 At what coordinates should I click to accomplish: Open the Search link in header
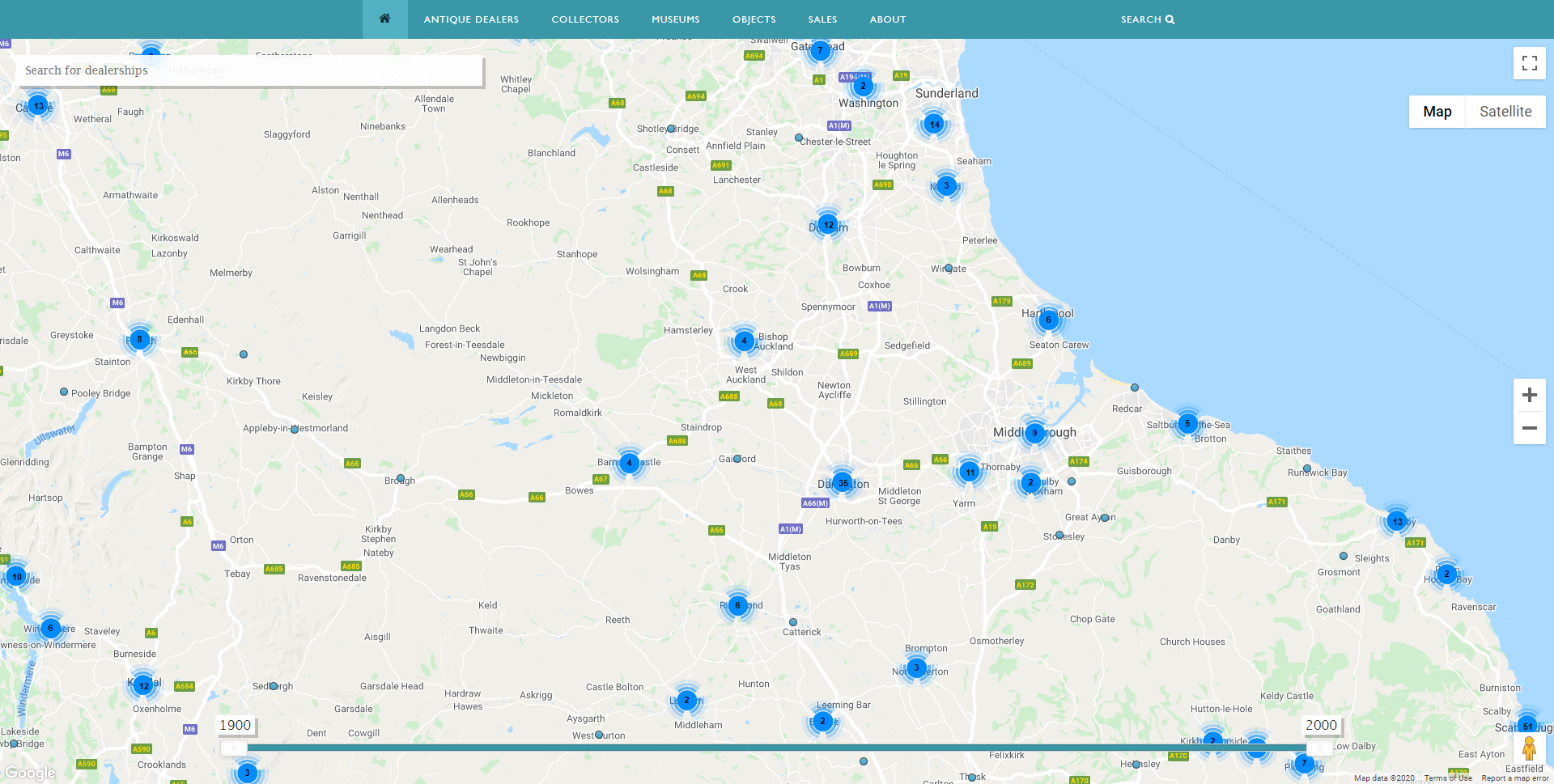[1147, 19]
